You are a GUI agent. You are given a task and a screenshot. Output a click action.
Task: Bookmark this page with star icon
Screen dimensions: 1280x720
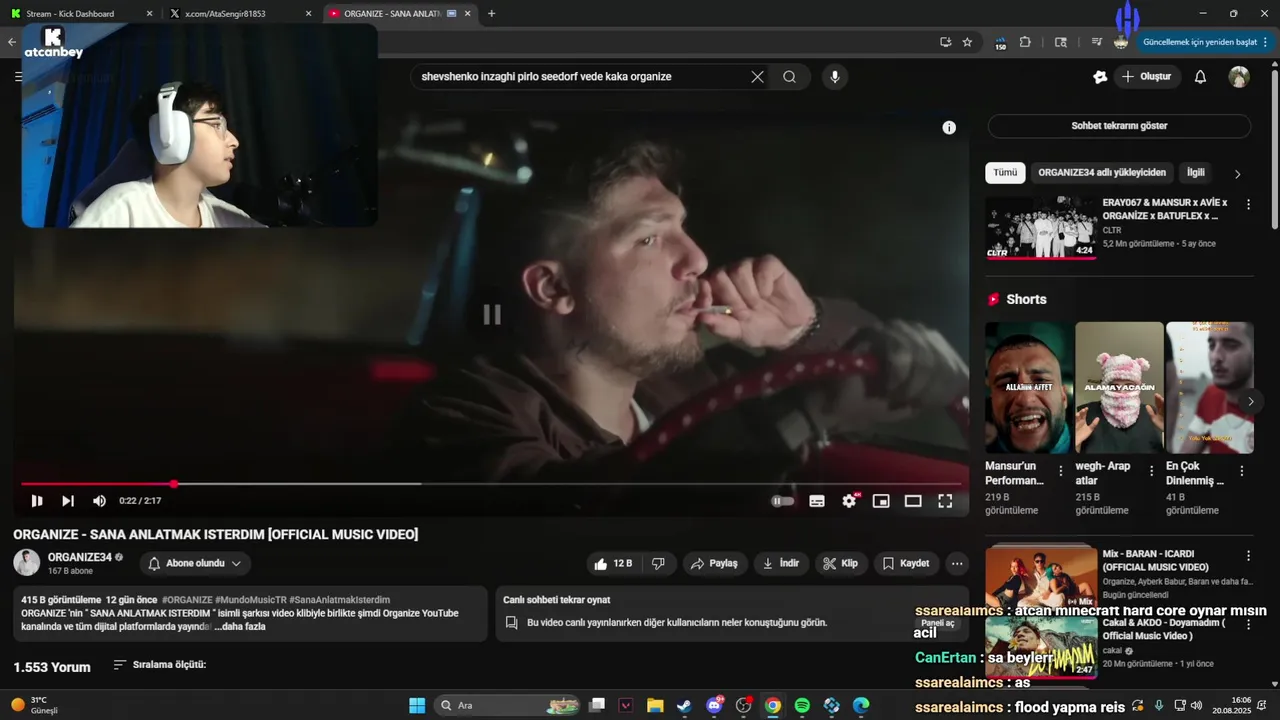click(967, 42)
